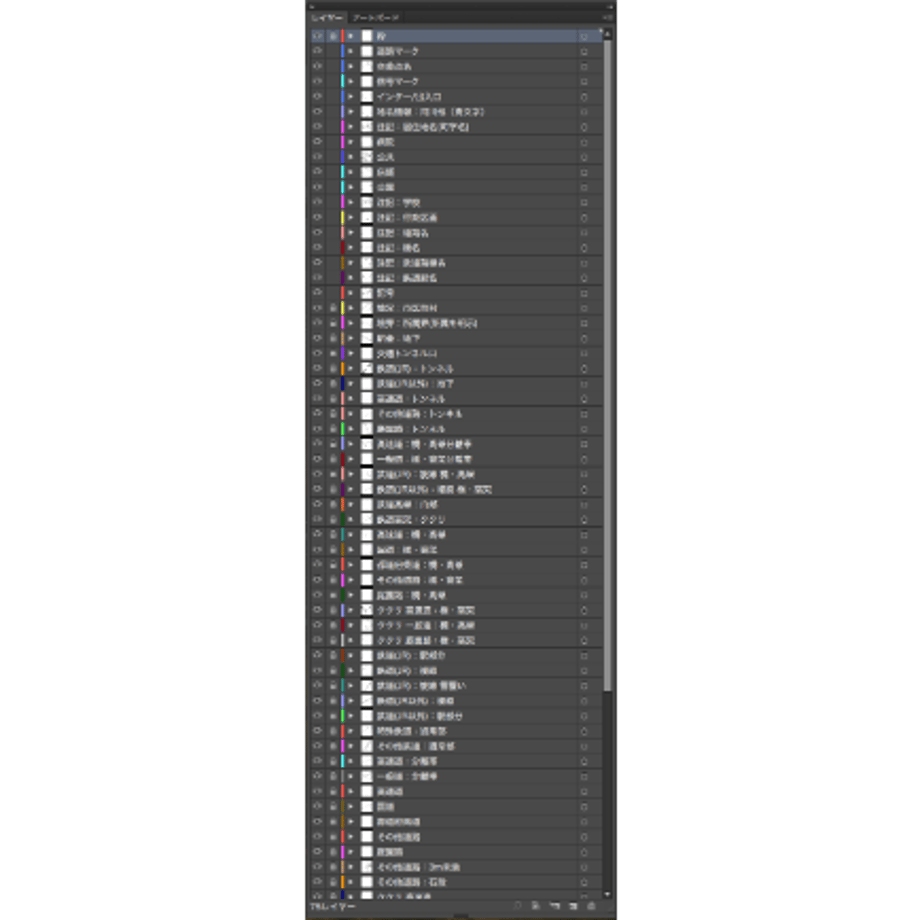This screenshot has width=920, height=920.
Task: Collapse the panel with the double-arrow icon
Action: pos(610,6)
